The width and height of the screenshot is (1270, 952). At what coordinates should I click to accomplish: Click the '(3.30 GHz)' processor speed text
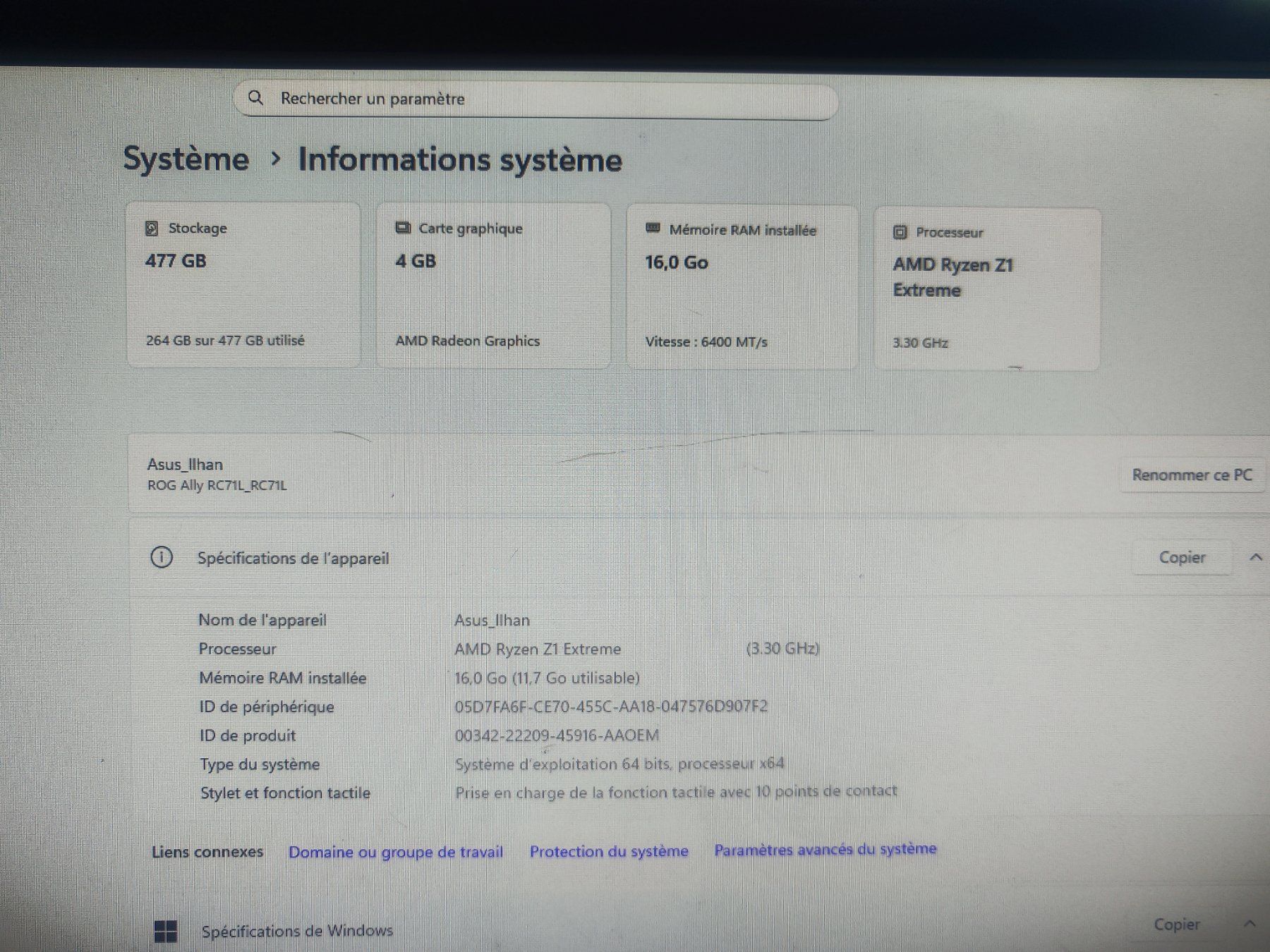[x=782, y=649]
